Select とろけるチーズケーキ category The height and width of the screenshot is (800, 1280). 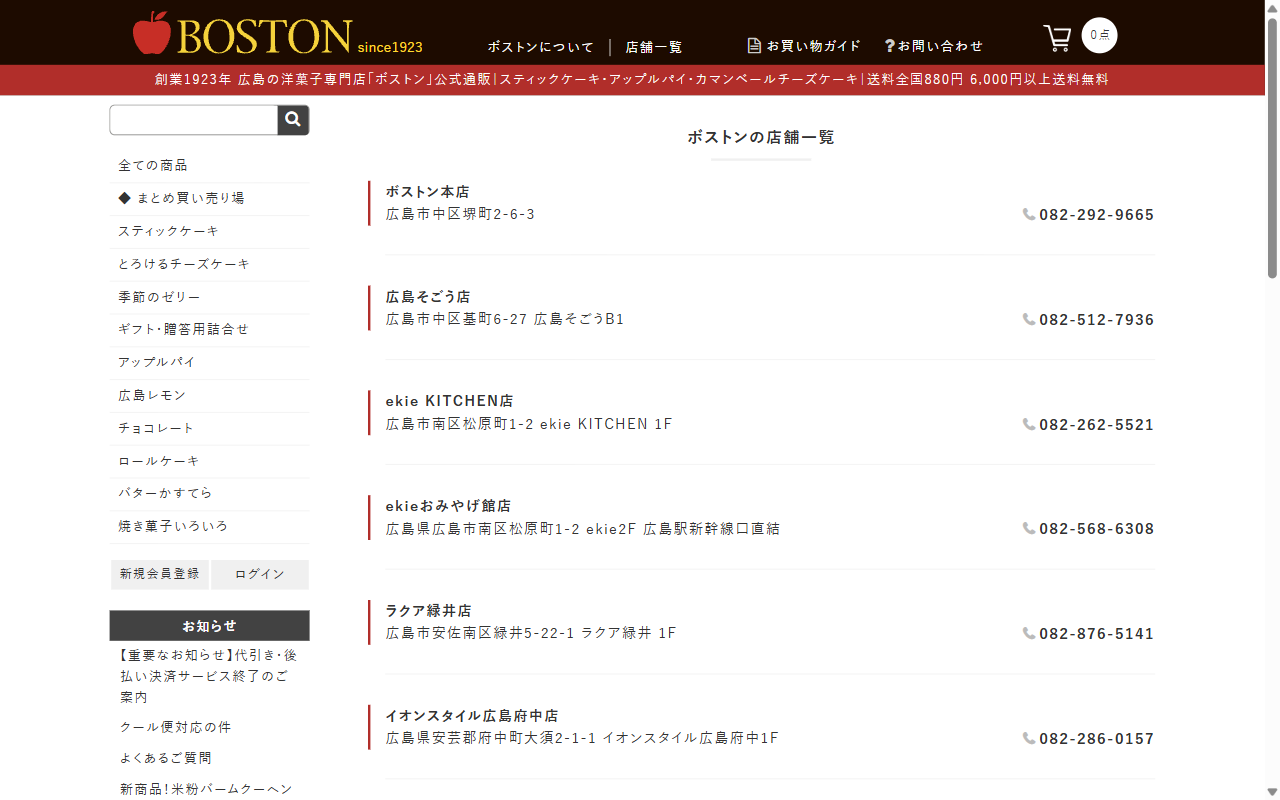pos(209,264)
